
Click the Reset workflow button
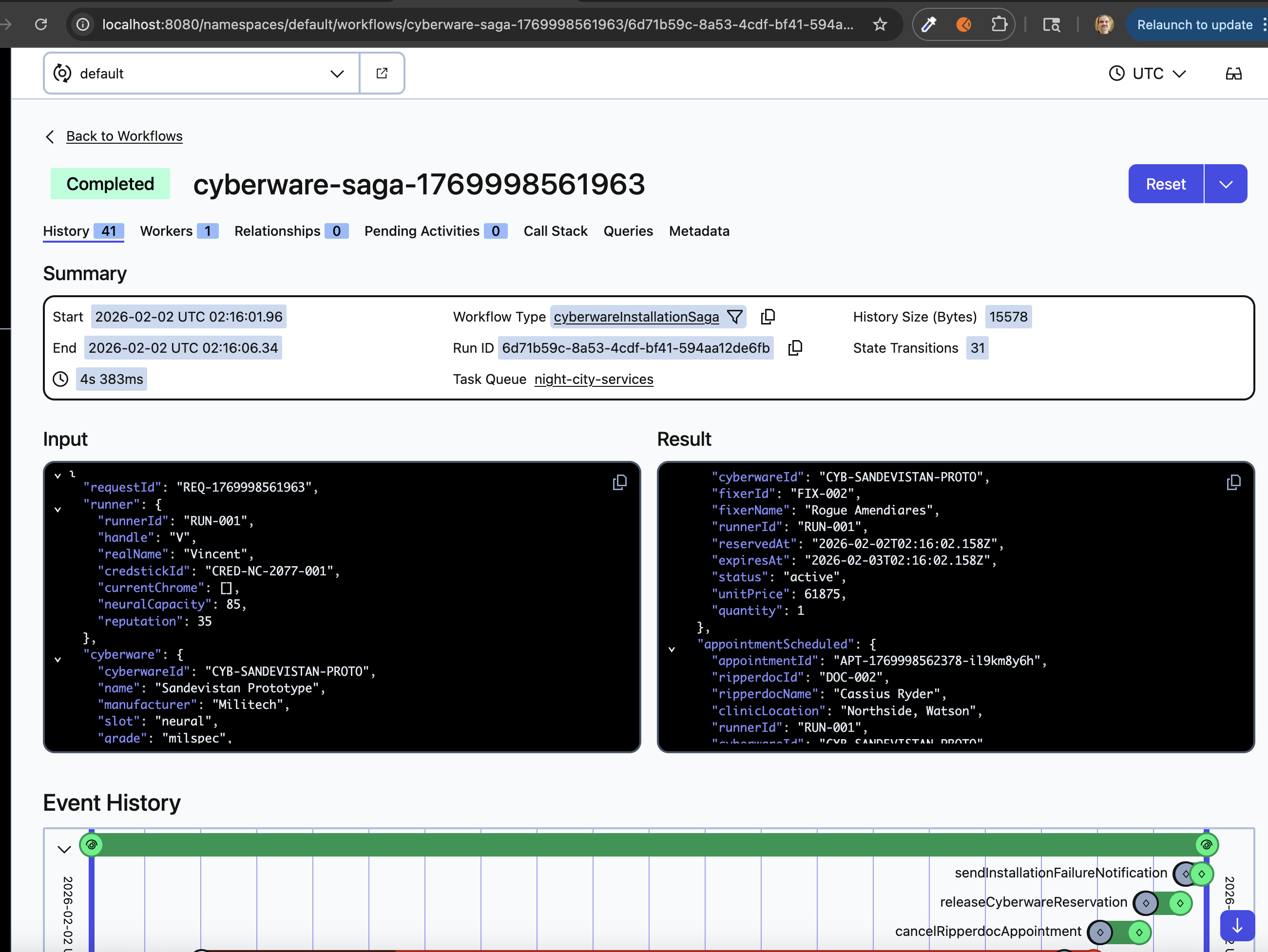(x=1165, y=183)
